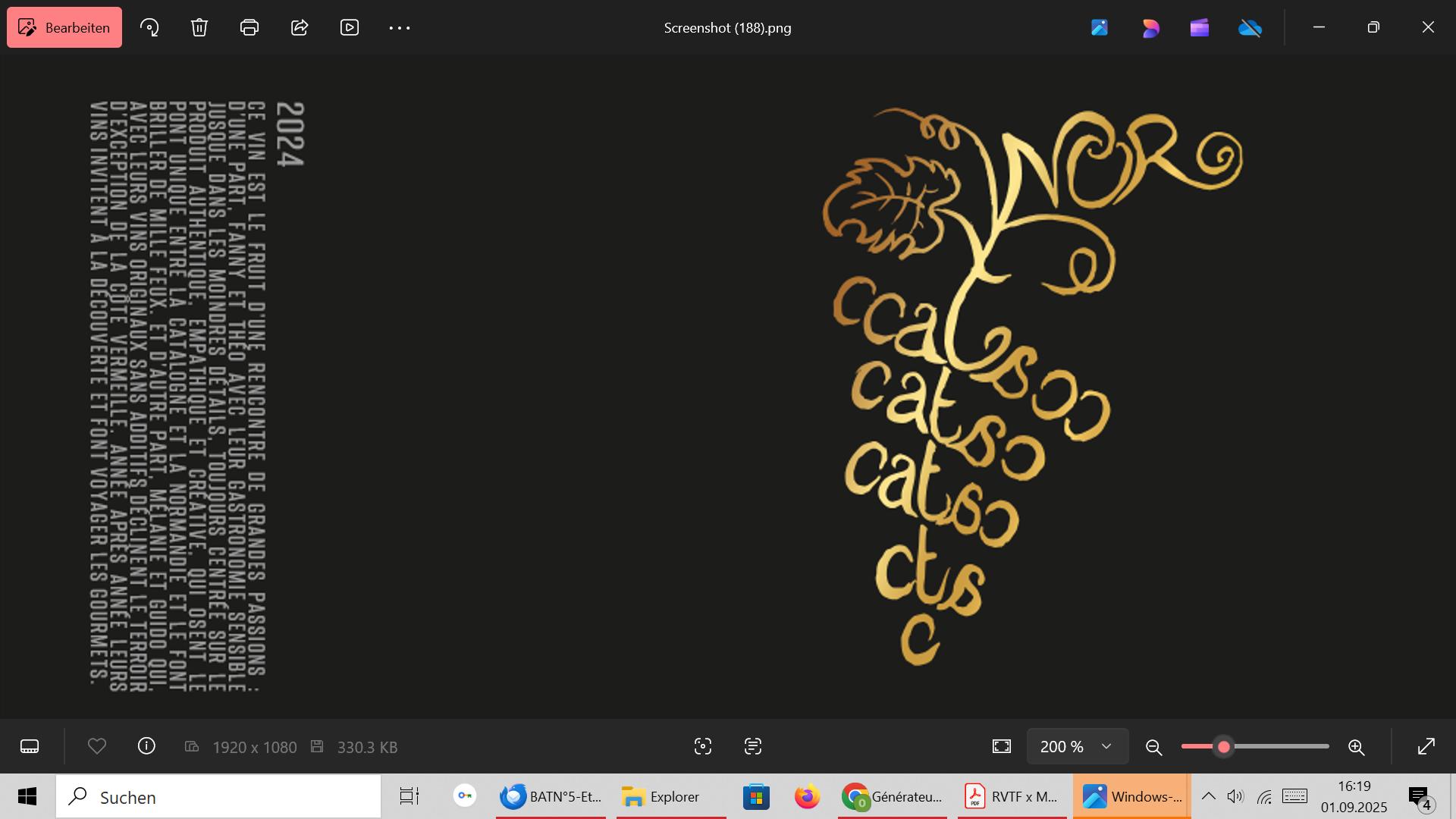Toggle the filmstrip view icon
Viewport: 1456px width, 819px height.
[30, 747]
